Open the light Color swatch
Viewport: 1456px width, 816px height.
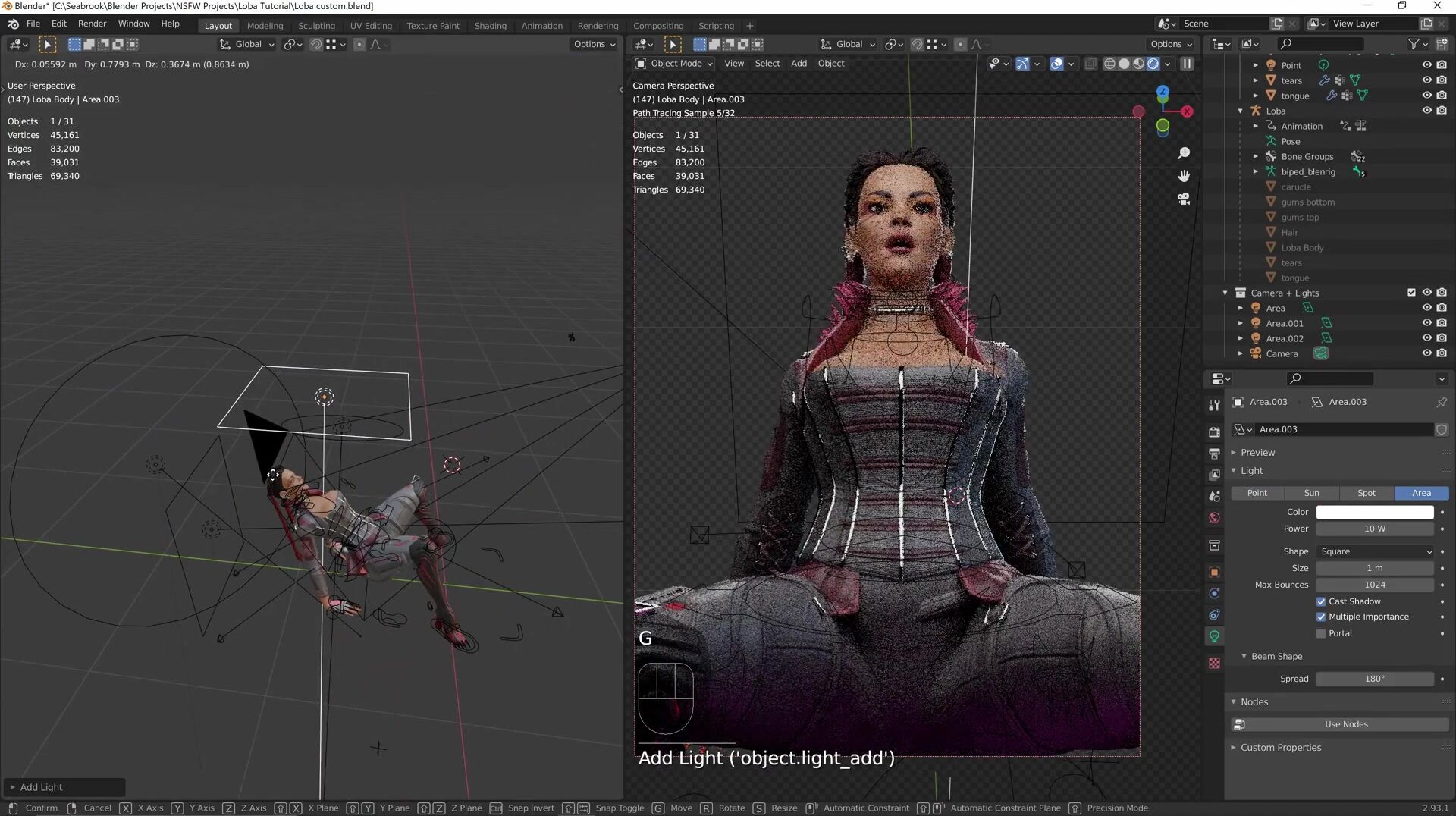click(x=1374, y=512)
